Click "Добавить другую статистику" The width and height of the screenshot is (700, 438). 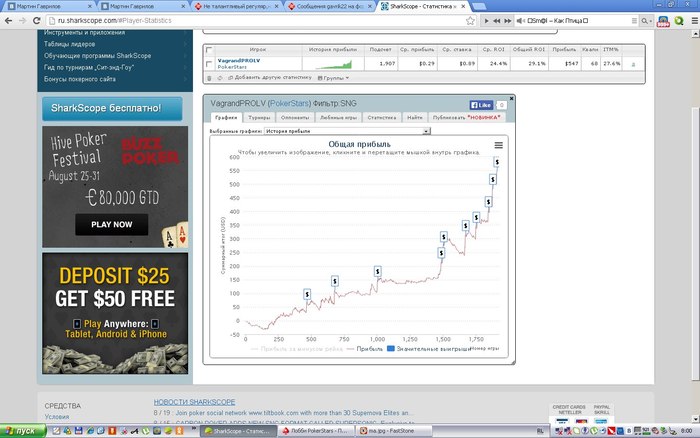[x=270, y=78]
